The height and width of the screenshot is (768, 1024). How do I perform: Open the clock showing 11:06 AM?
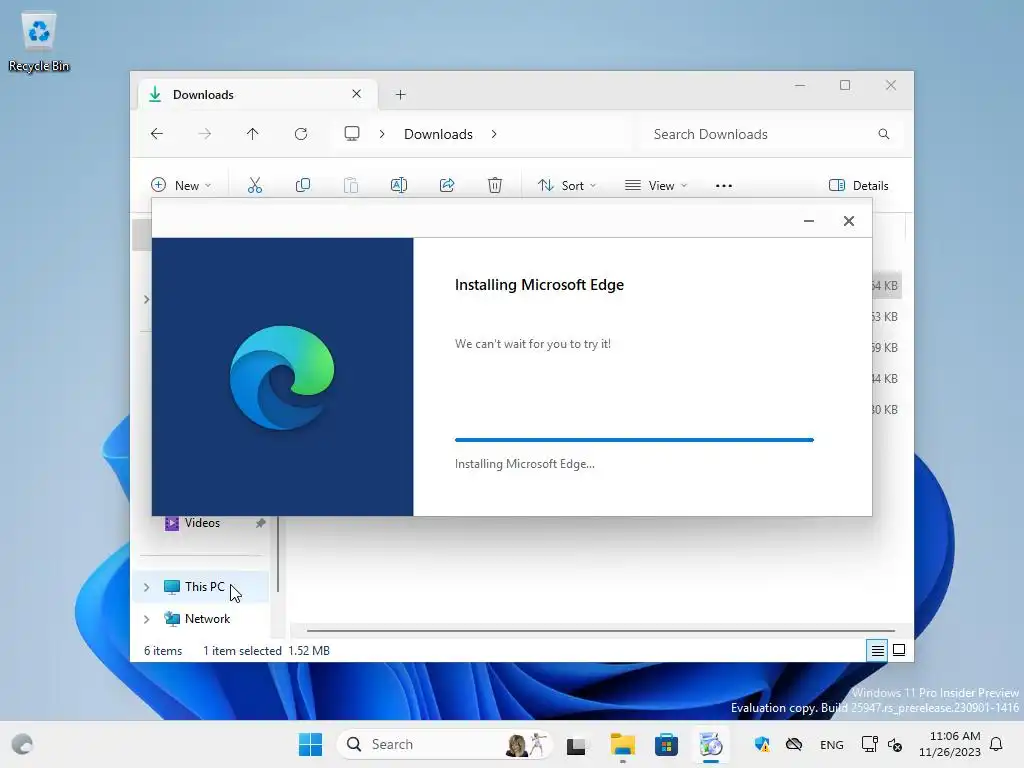pos(950,744)
